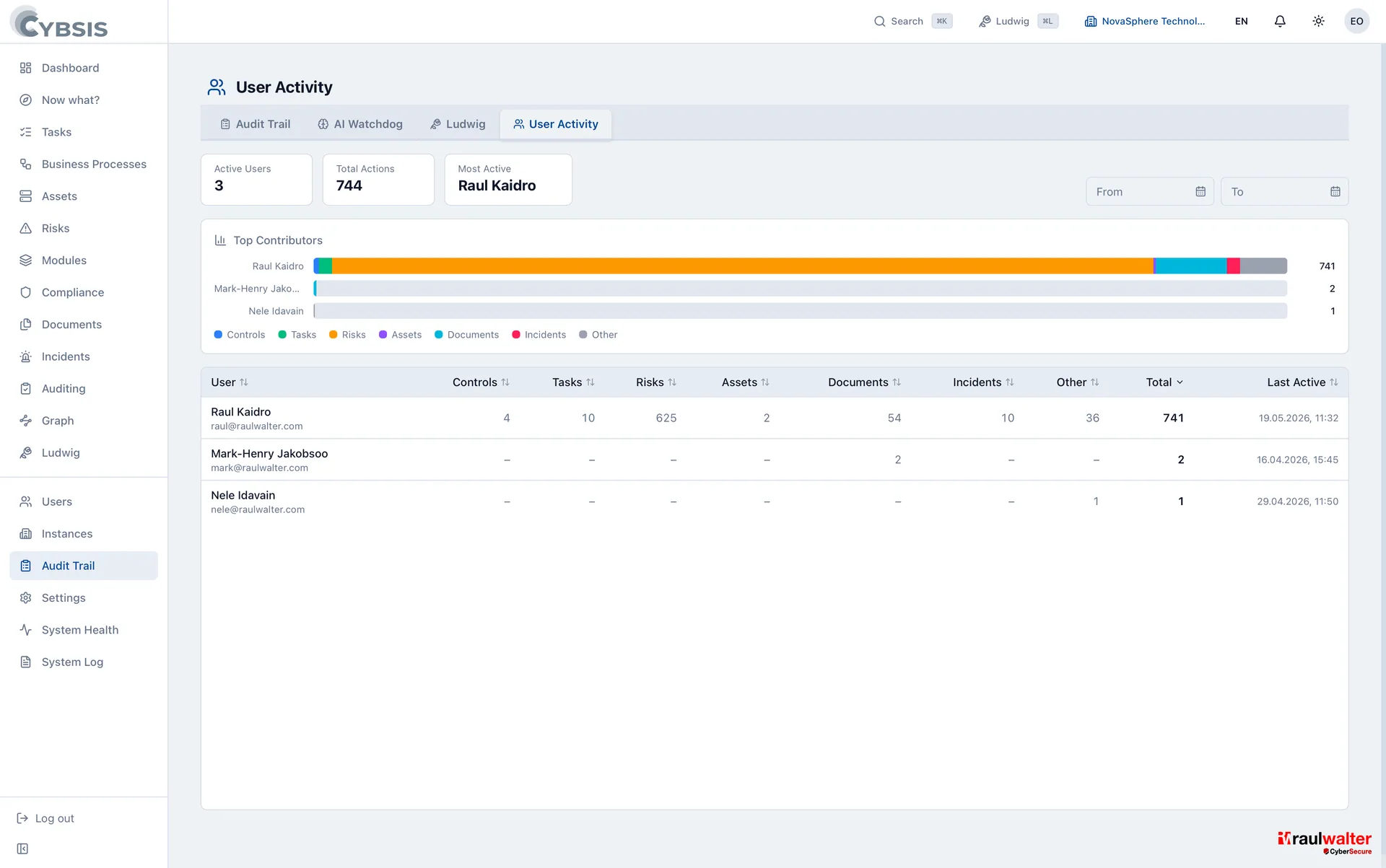The height and width of the screenshot is (868, 1386).
Task: Open Assets via its server icon
Action: coord(26,196)
